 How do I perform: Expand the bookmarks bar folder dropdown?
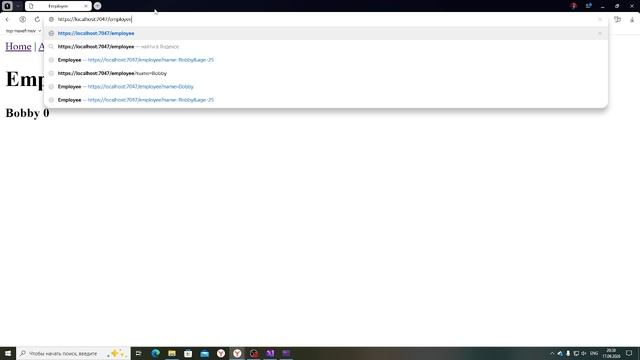(x=24, y=31)
